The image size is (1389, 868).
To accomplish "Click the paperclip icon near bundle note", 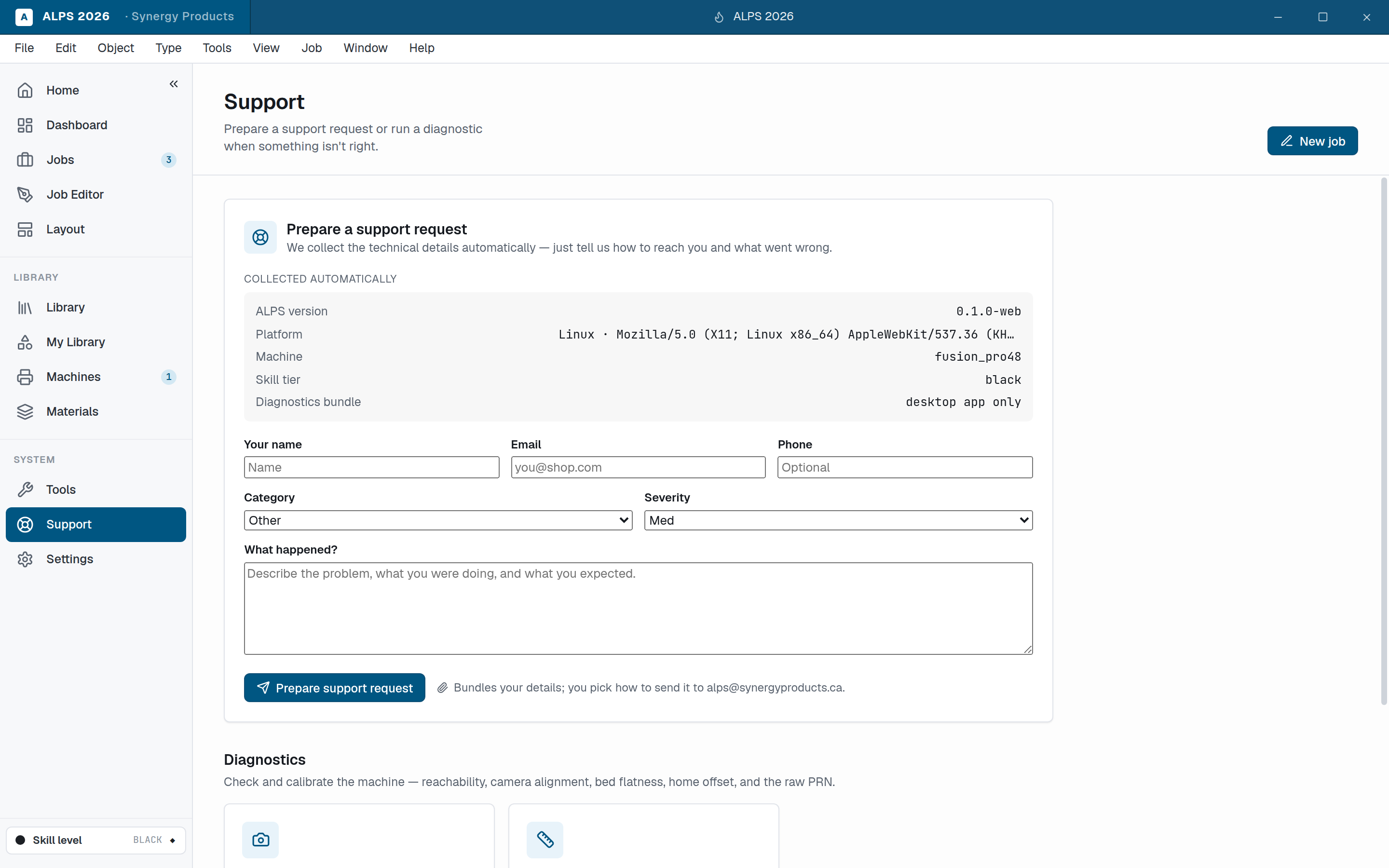I will pyautogui.click(x=442, y=688).
